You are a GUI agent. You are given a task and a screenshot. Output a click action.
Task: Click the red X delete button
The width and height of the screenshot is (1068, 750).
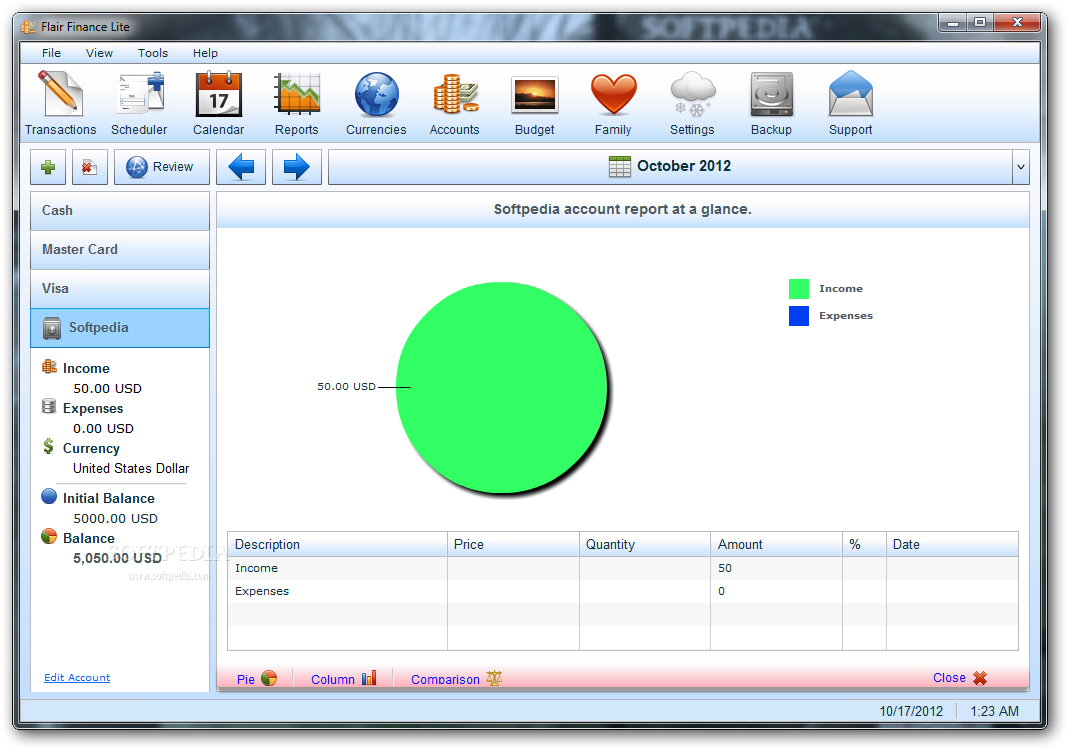coord(90,167)
